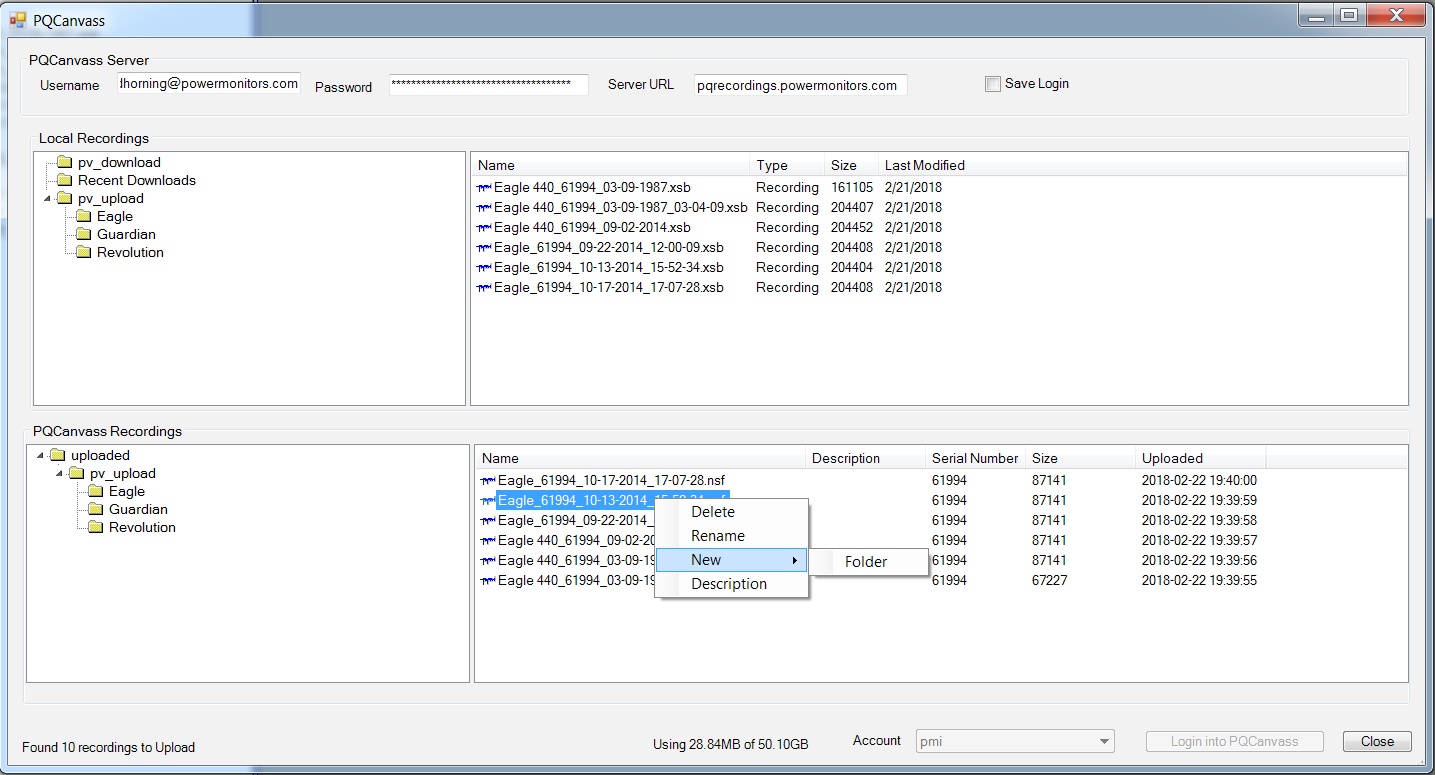Enable the Save Login checkbox
The image size is (1435, 775).
pyautogui.click(x=993, y=84)
